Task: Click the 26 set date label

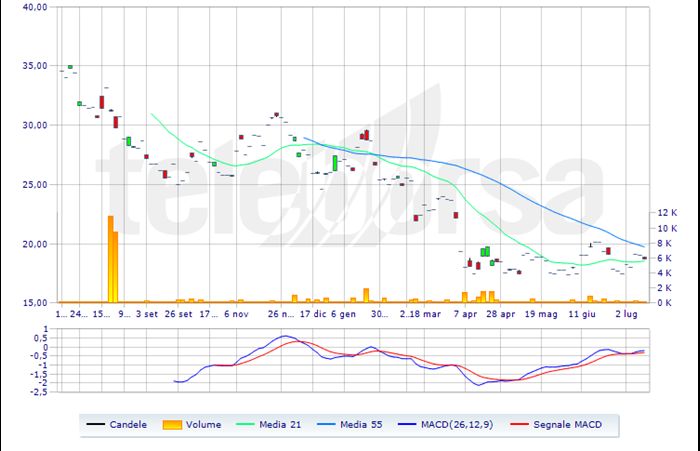Action: click(178, 314)
